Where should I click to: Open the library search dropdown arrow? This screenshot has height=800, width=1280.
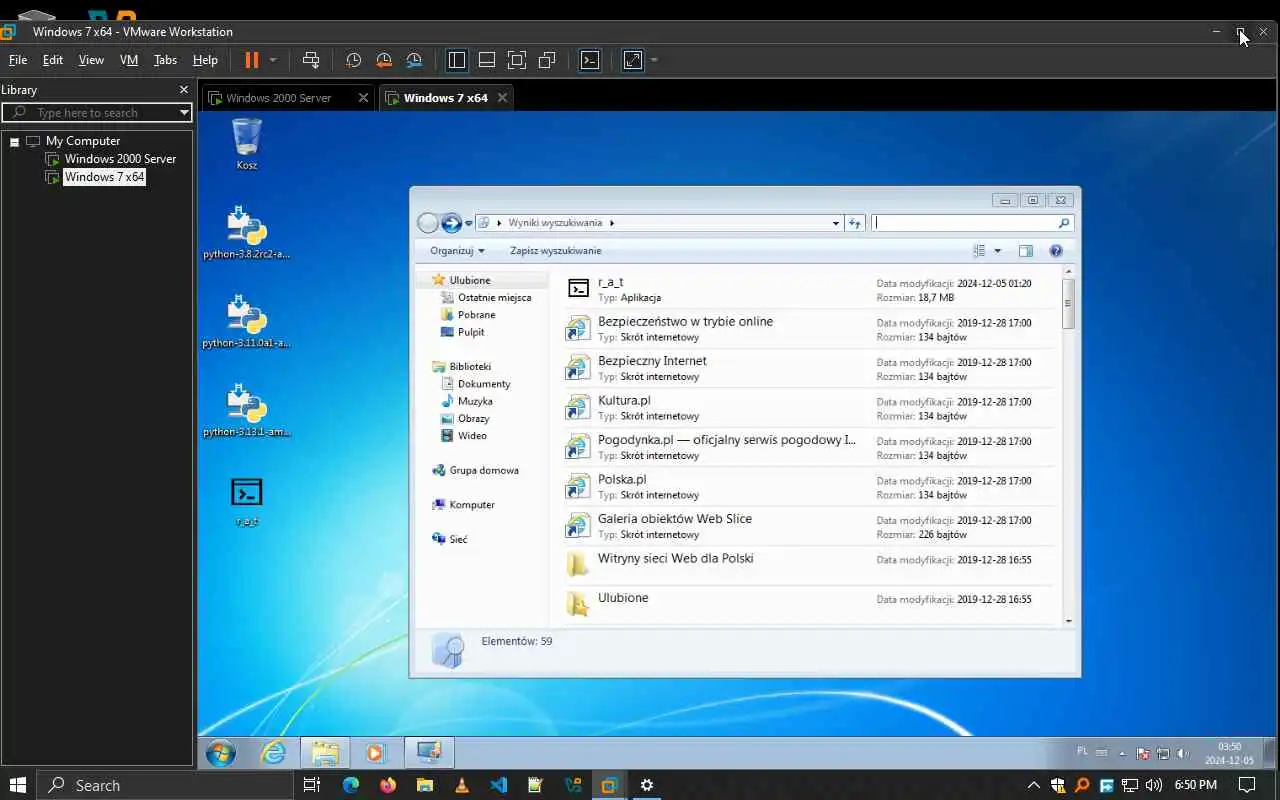[184, 113]
